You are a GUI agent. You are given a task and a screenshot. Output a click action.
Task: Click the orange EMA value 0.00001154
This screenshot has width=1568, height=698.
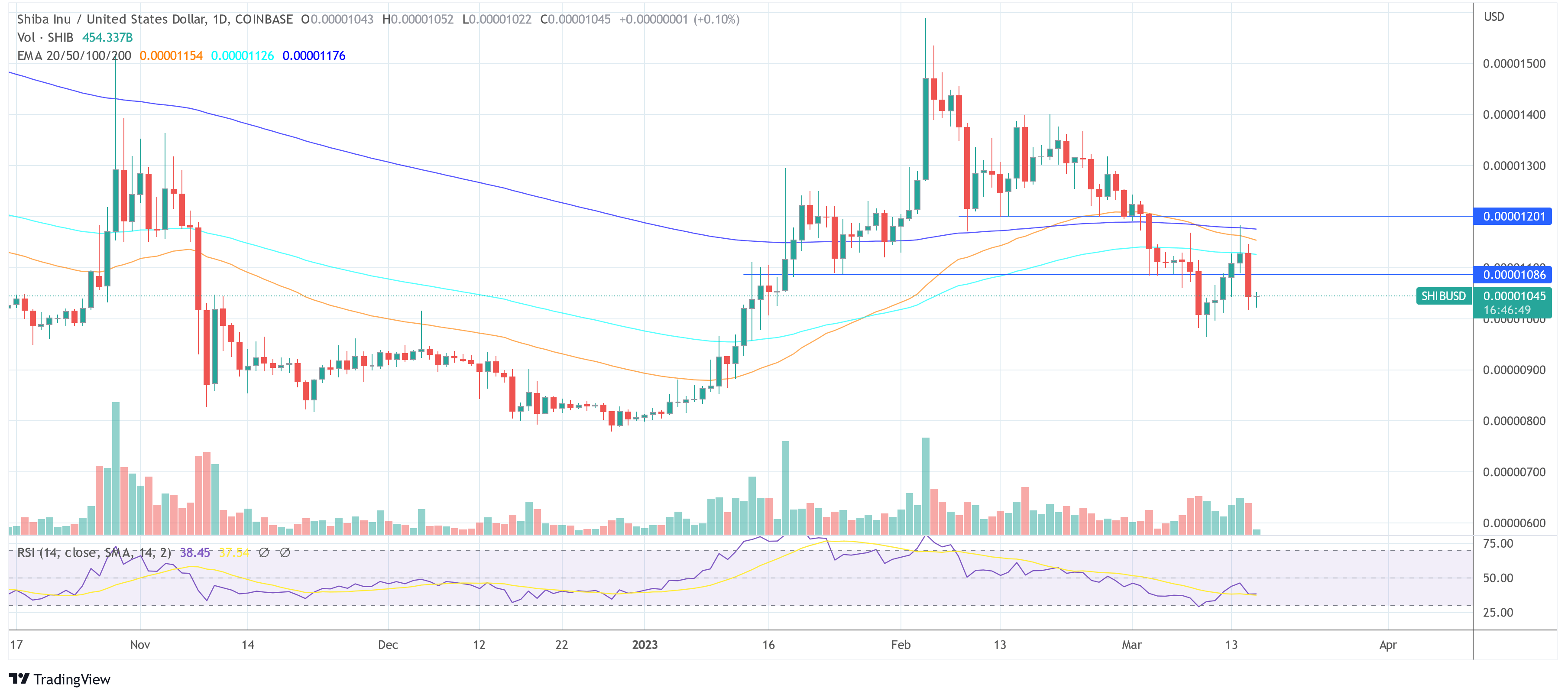pyautogui.click(x=171, y=55)
